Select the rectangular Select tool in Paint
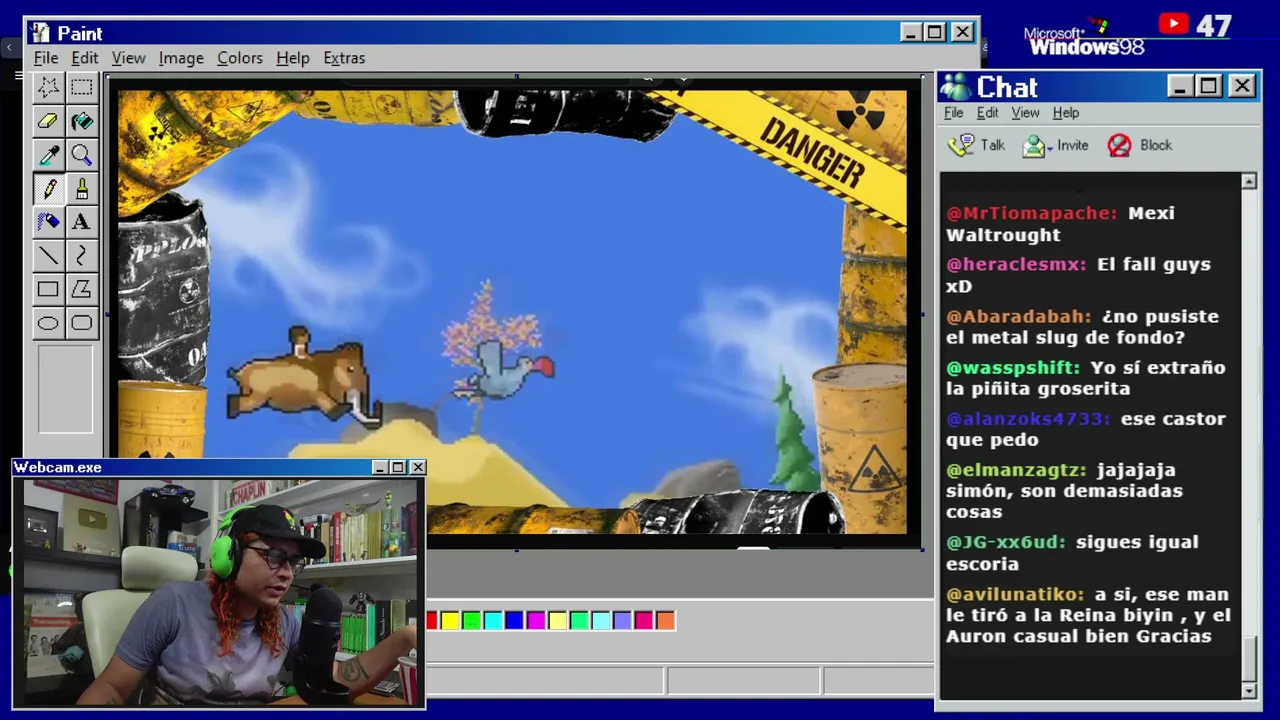This screenshot has width=1280, height=720. tap(82, 88)
